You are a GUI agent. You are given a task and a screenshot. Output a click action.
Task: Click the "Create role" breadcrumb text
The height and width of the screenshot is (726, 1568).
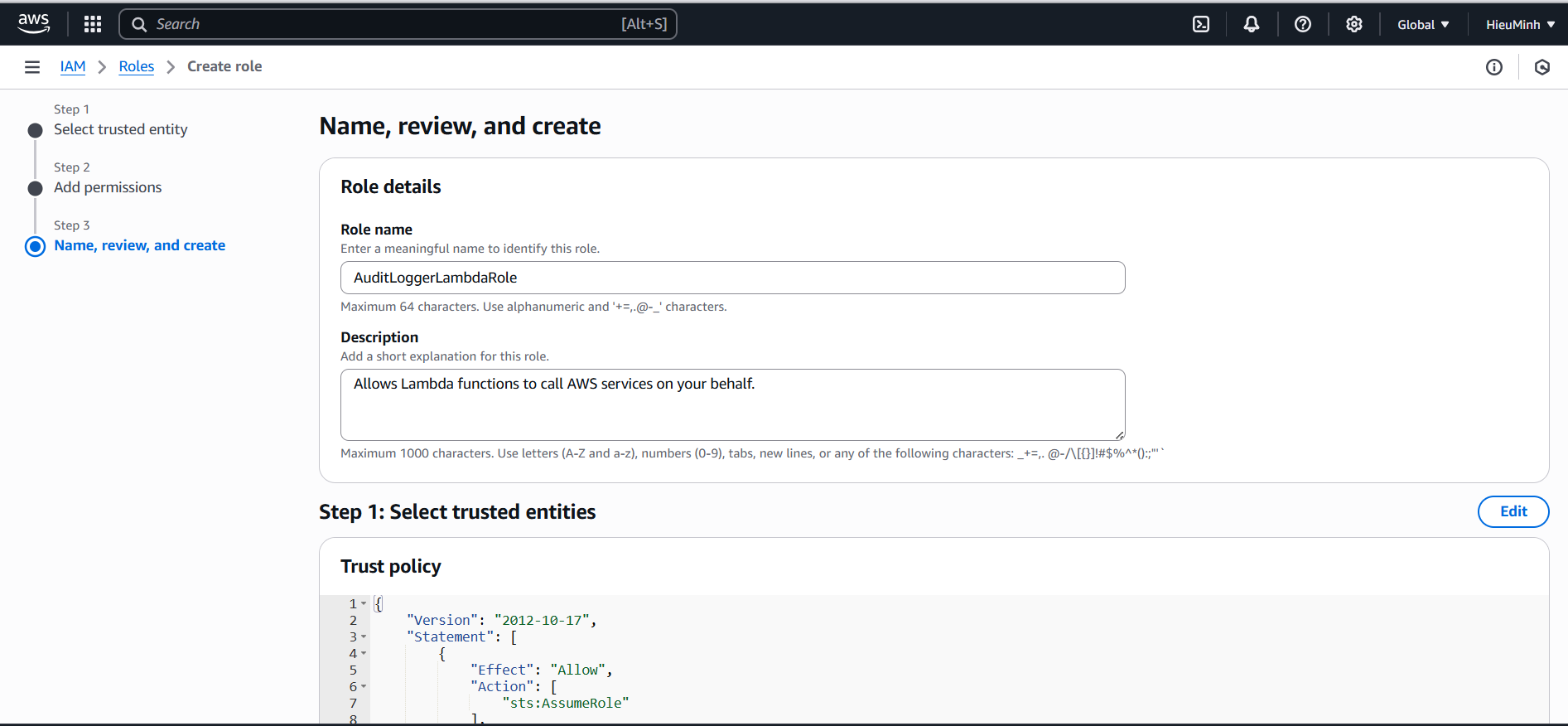pyautogui.click(x=224, y=66)
